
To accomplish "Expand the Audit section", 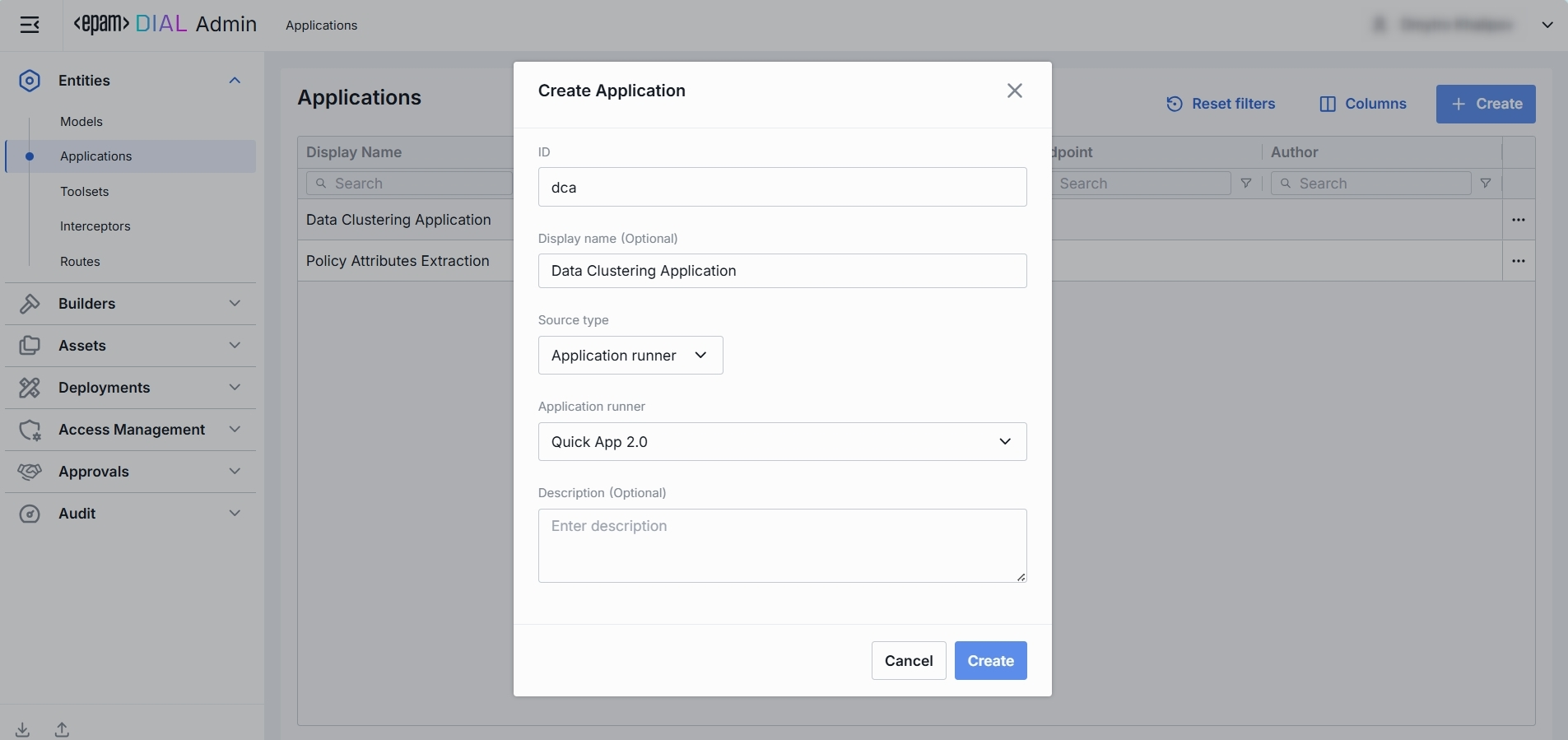I will pos(235,514).
